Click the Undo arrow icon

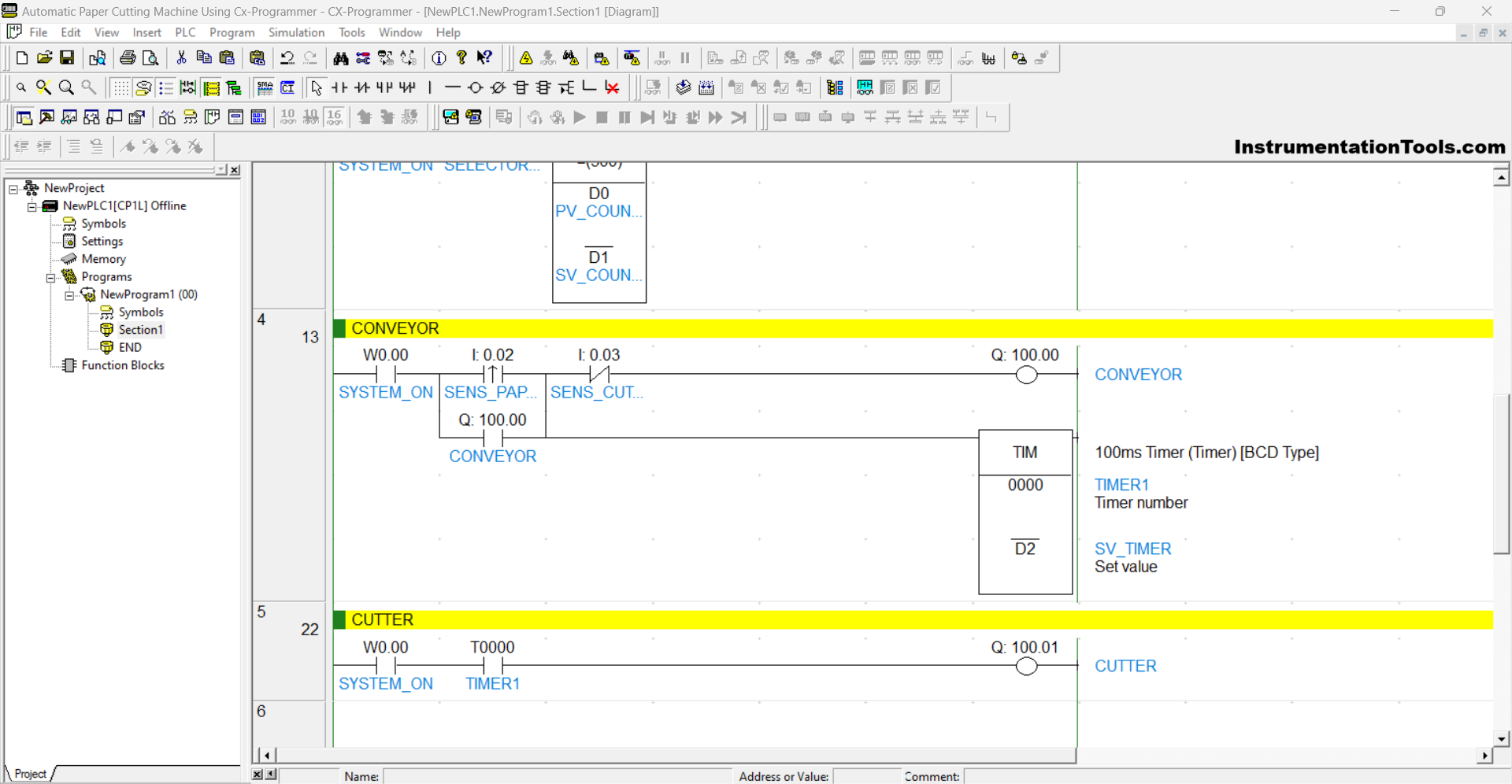[287, 58]
